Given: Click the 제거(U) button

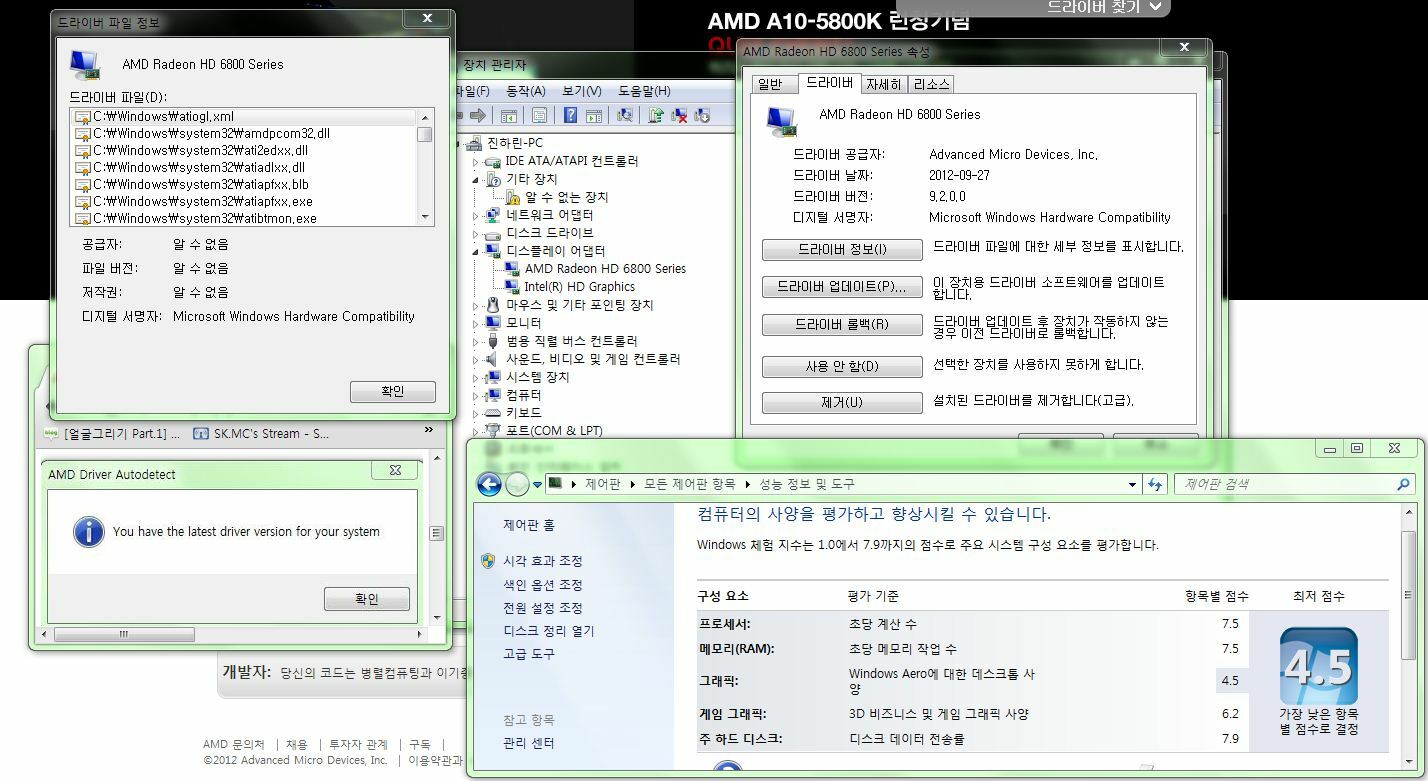Looking at the screenshot, I should click(842, 402).
